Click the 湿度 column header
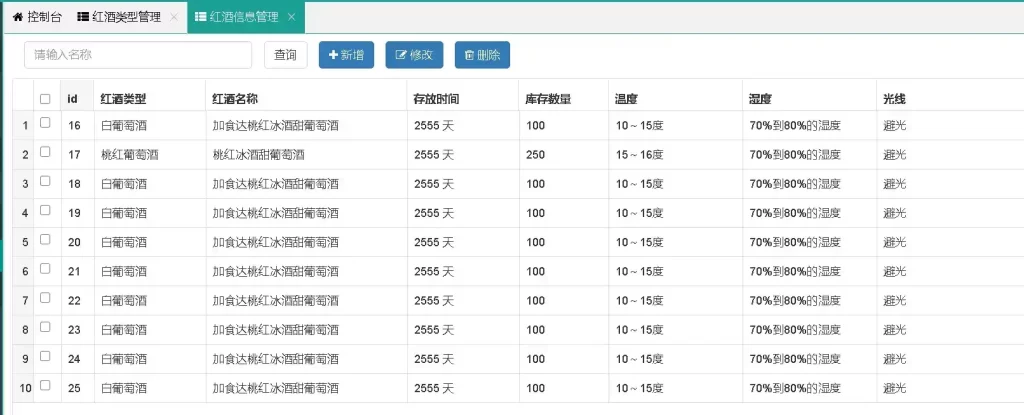Viewport: 1024px width, 415px height. [809, 96]
